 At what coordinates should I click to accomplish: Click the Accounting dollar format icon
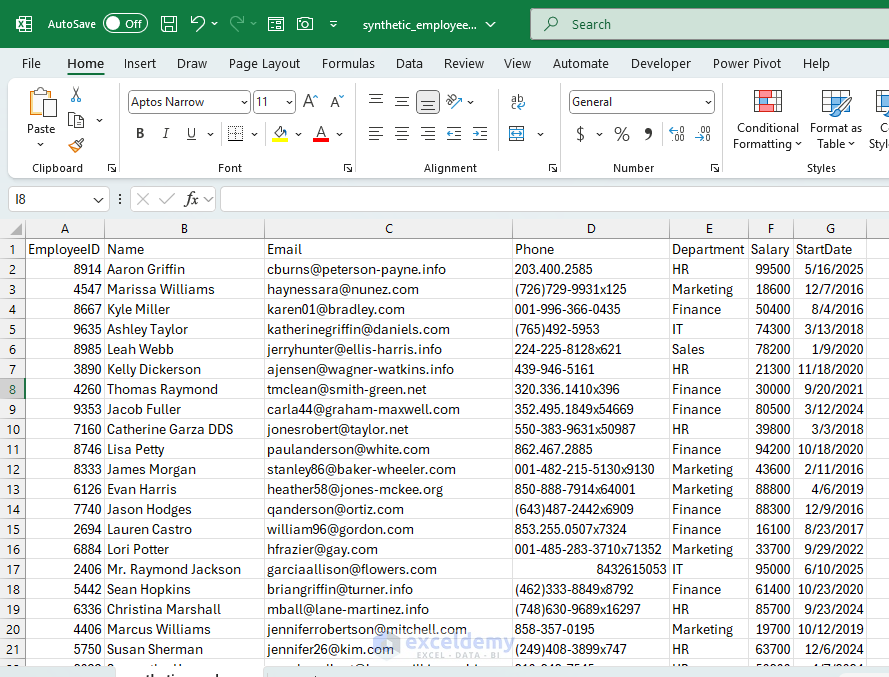coord(580,134)
